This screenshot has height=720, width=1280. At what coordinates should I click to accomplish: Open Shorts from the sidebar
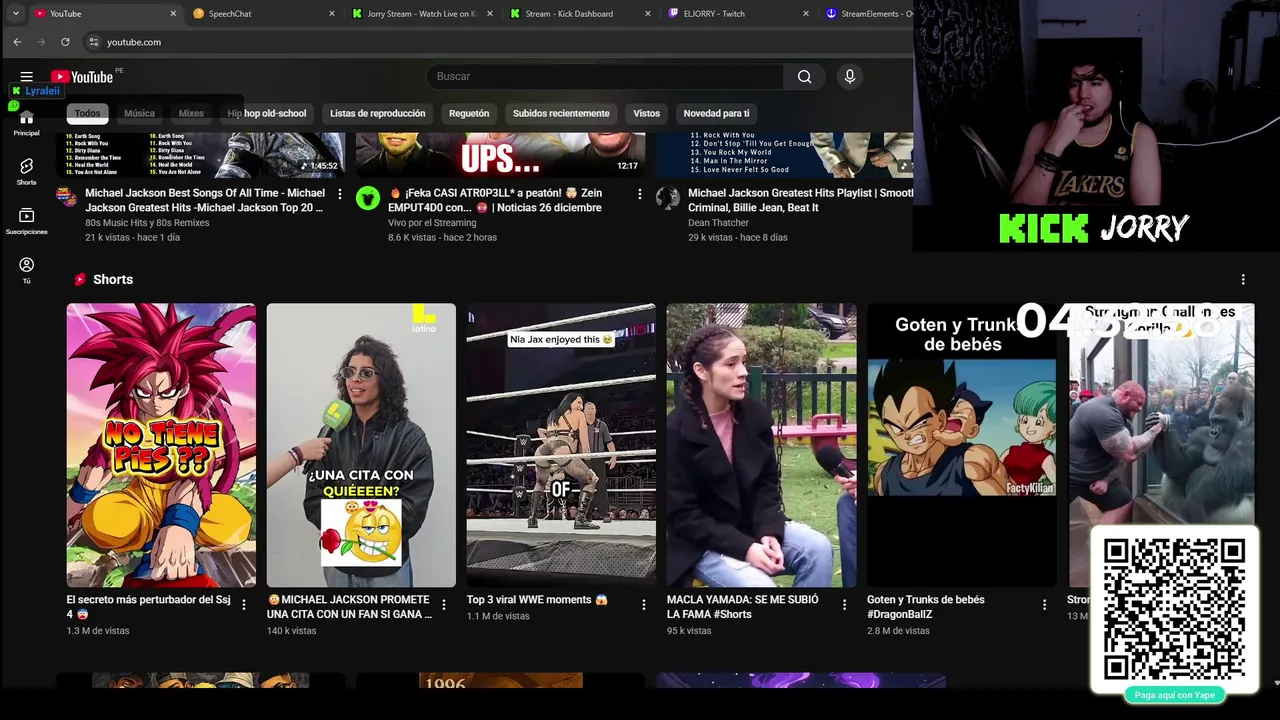pyautogui.click(x=27, y=172)
